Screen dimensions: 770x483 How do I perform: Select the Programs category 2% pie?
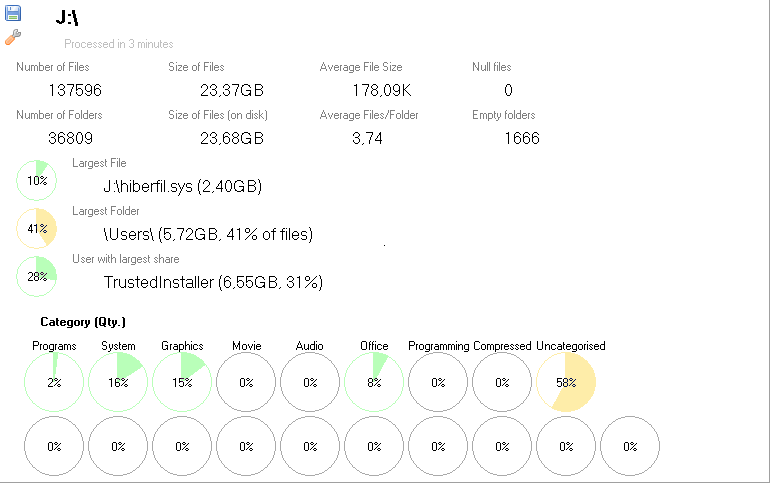tap(54, 382)
